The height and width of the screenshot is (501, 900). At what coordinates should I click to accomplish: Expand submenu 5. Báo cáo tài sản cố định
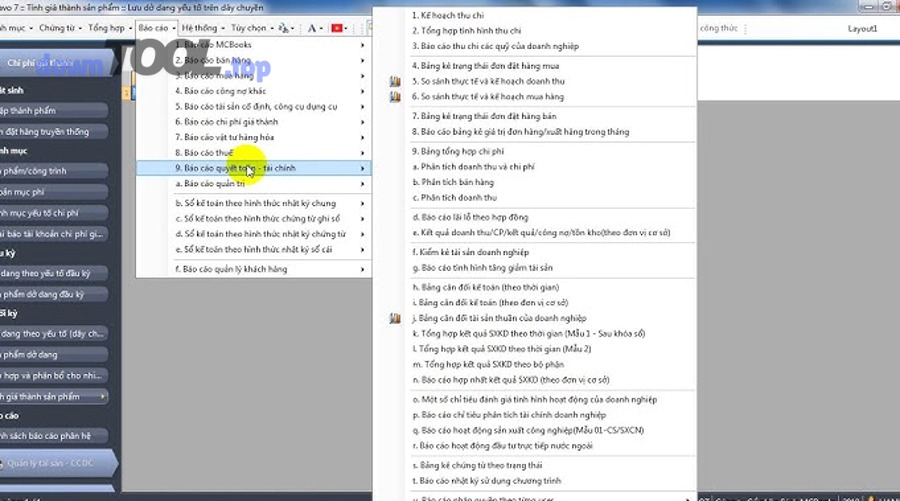[x=254, y=107]
